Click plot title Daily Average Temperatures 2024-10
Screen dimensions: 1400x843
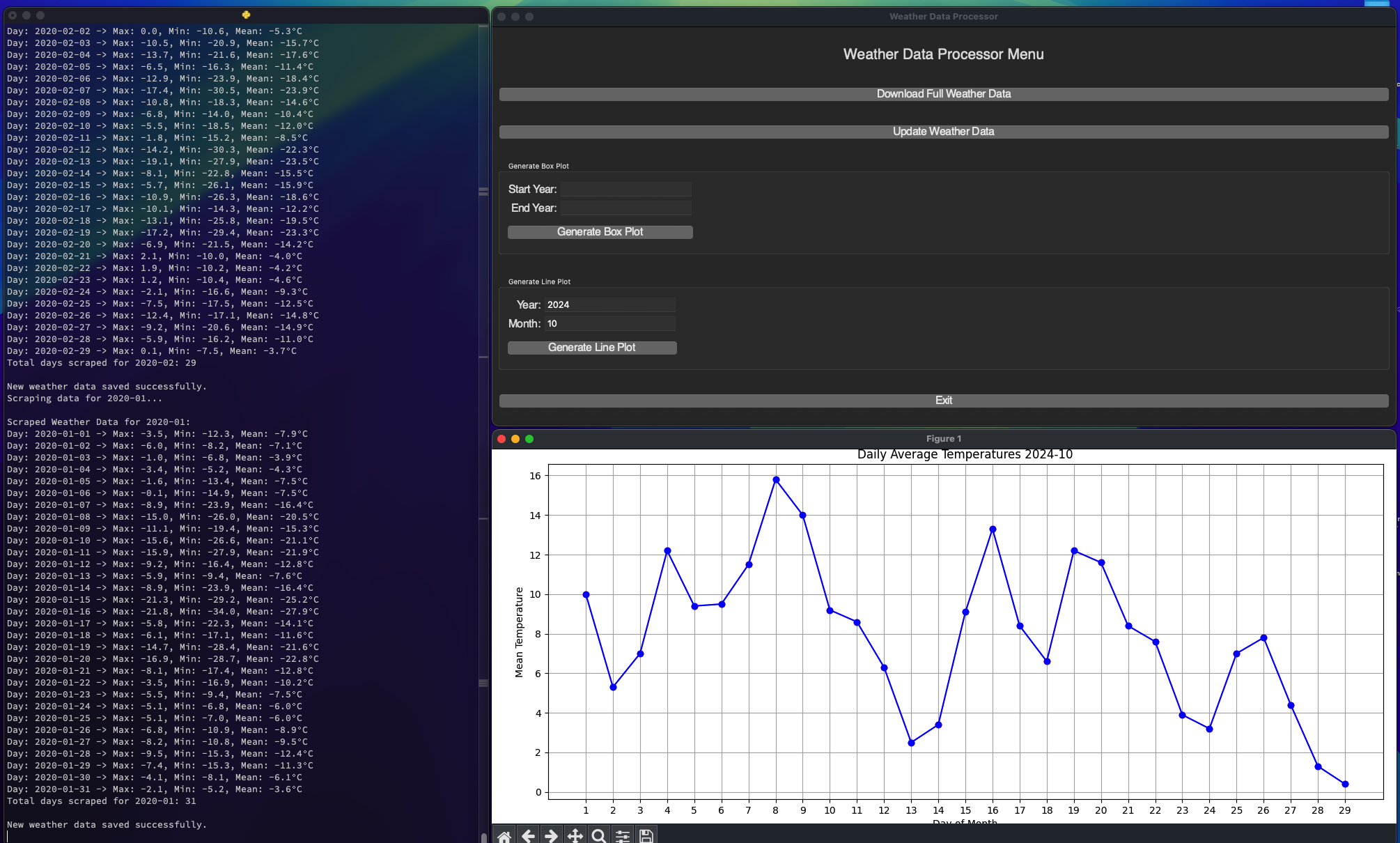[965, 454]
